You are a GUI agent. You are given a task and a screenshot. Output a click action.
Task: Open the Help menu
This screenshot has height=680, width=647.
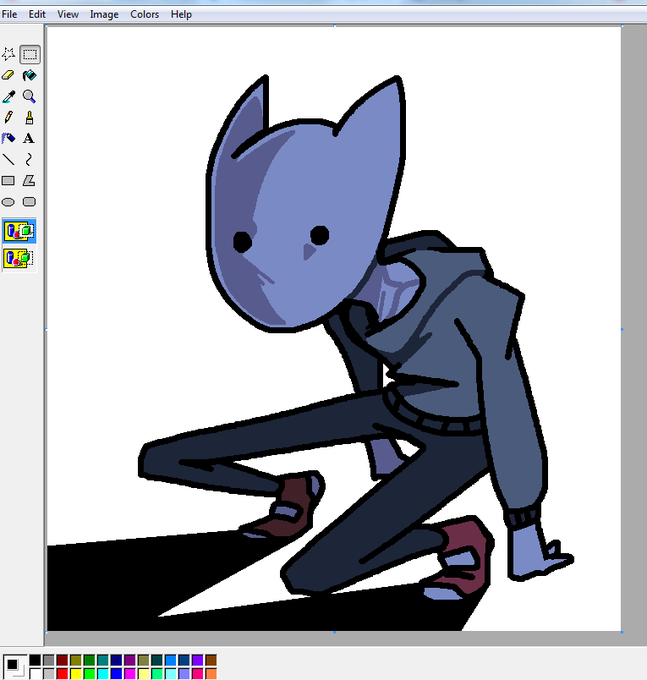point(181,14)
